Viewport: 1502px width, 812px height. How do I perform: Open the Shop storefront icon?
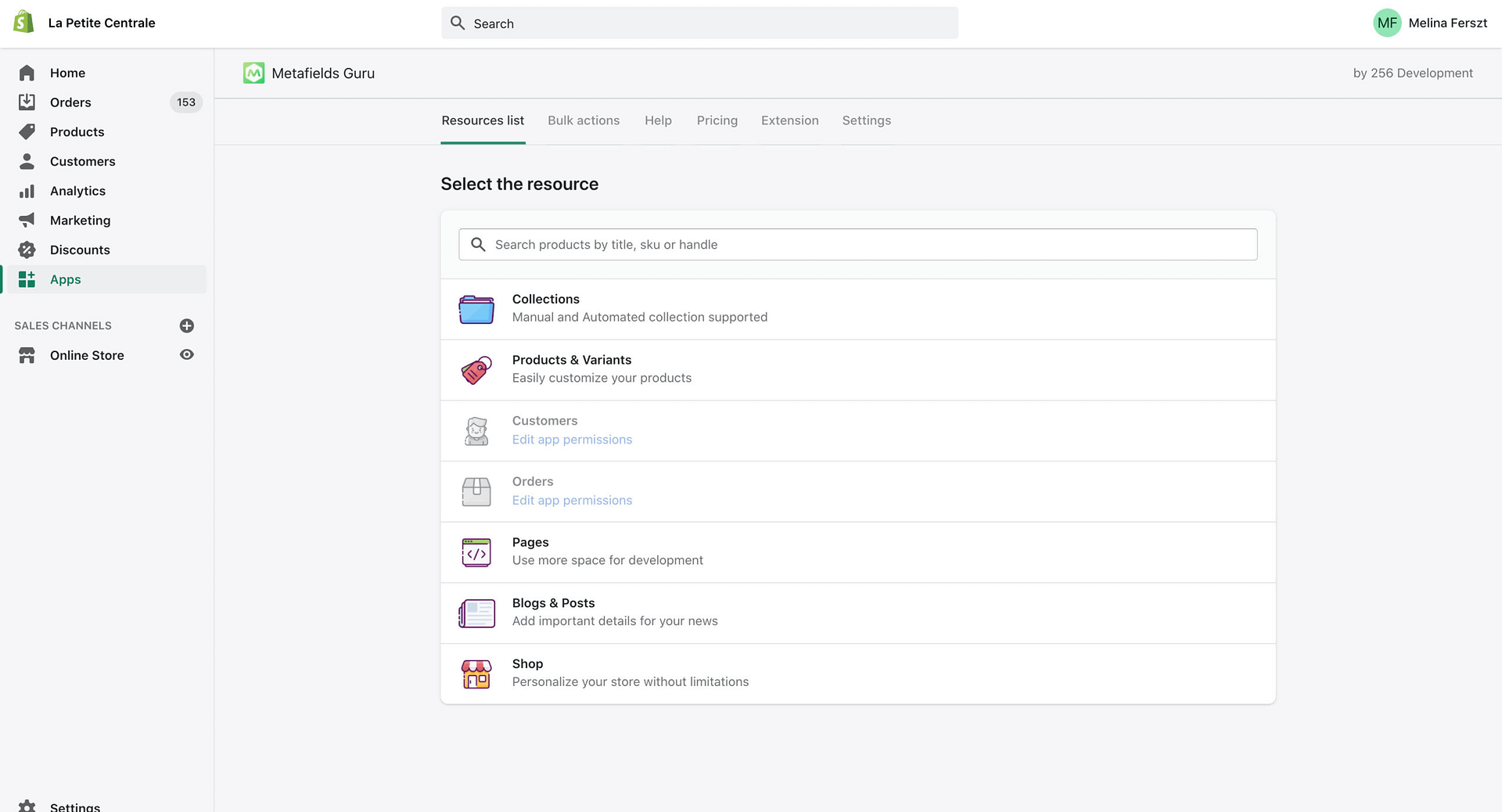pos(476,674)
